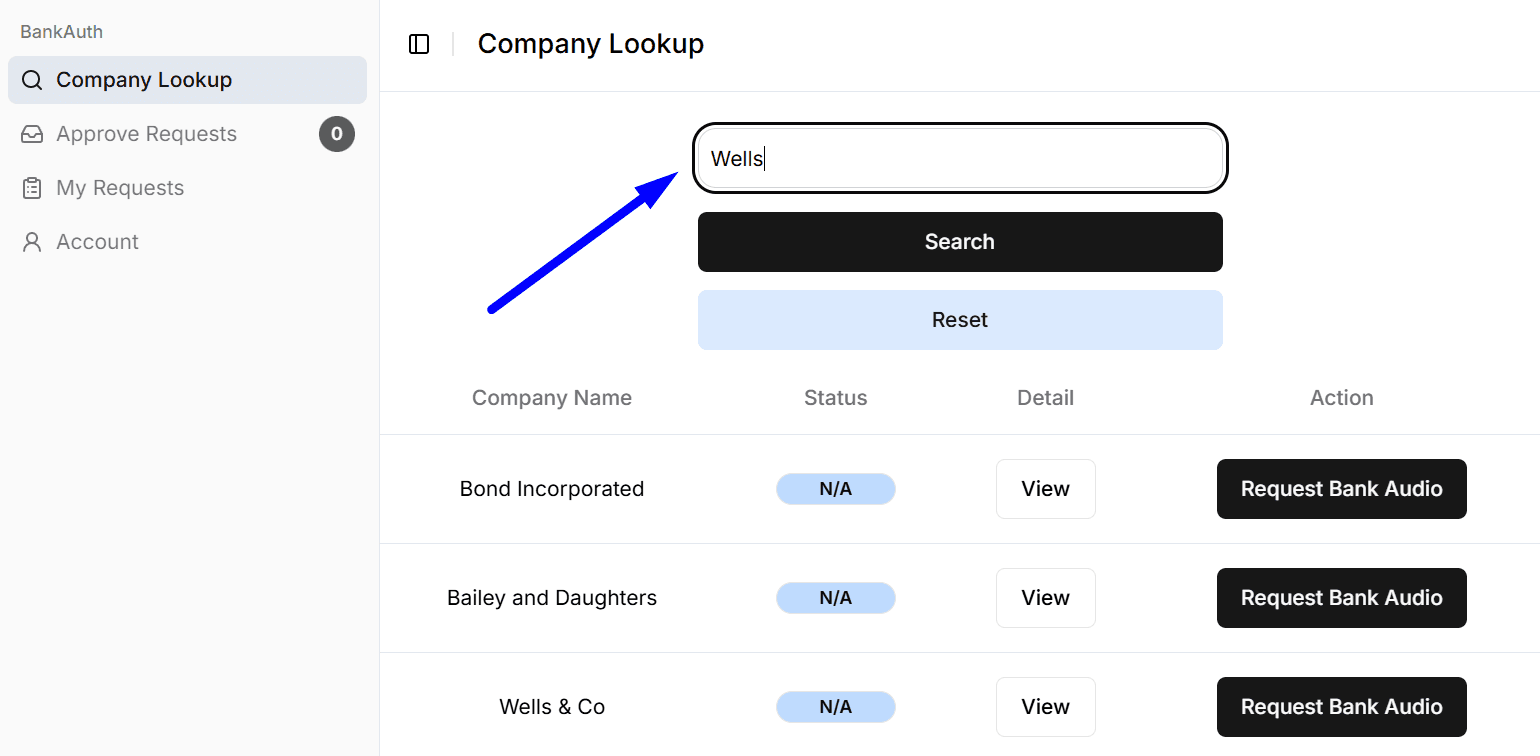
Task: Focus the company search field containing Wells
Action: point(960,158)
